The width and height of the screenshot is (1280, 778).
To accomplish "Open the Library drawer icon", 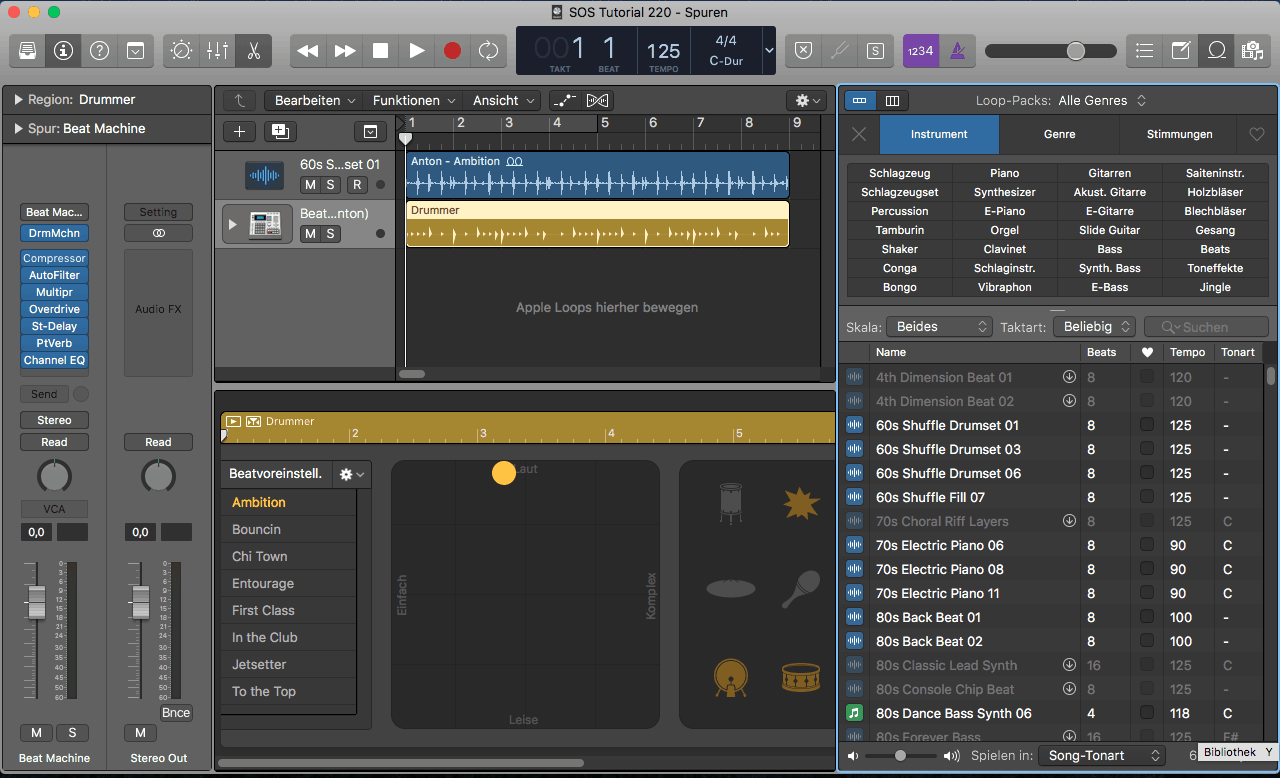I will coord(27,50).
